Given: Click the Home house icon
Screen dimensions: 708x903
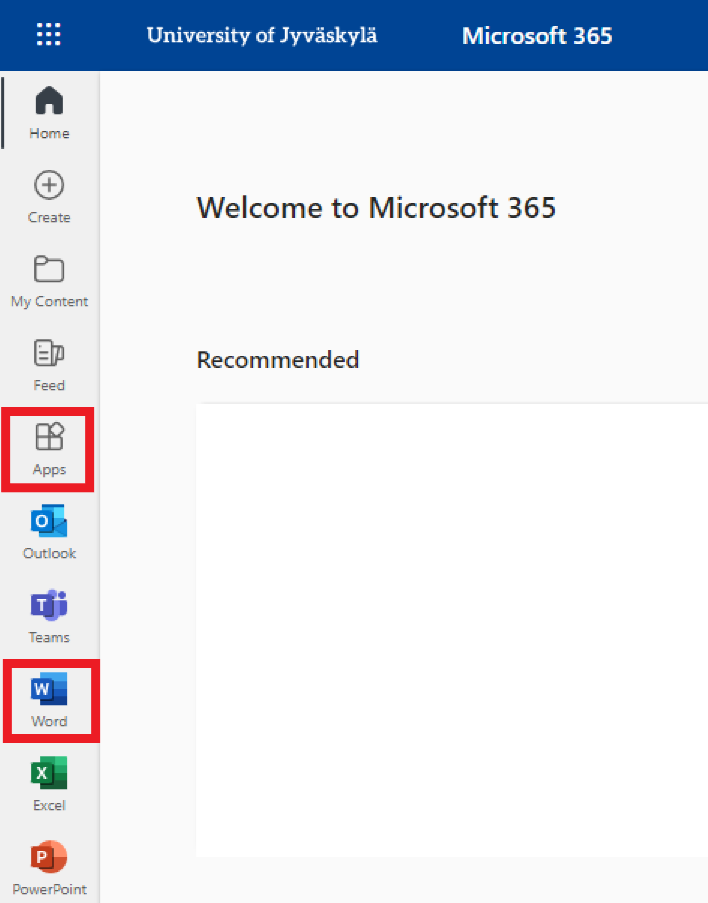Looking at the screenshot, I should pyautogui.click(x=49, y=101).
